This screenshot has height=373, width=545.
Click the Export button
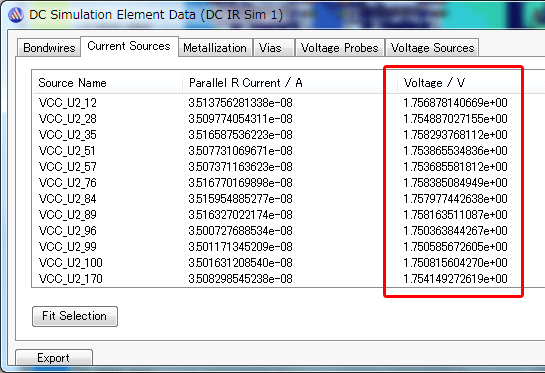(x=54, y=358)
